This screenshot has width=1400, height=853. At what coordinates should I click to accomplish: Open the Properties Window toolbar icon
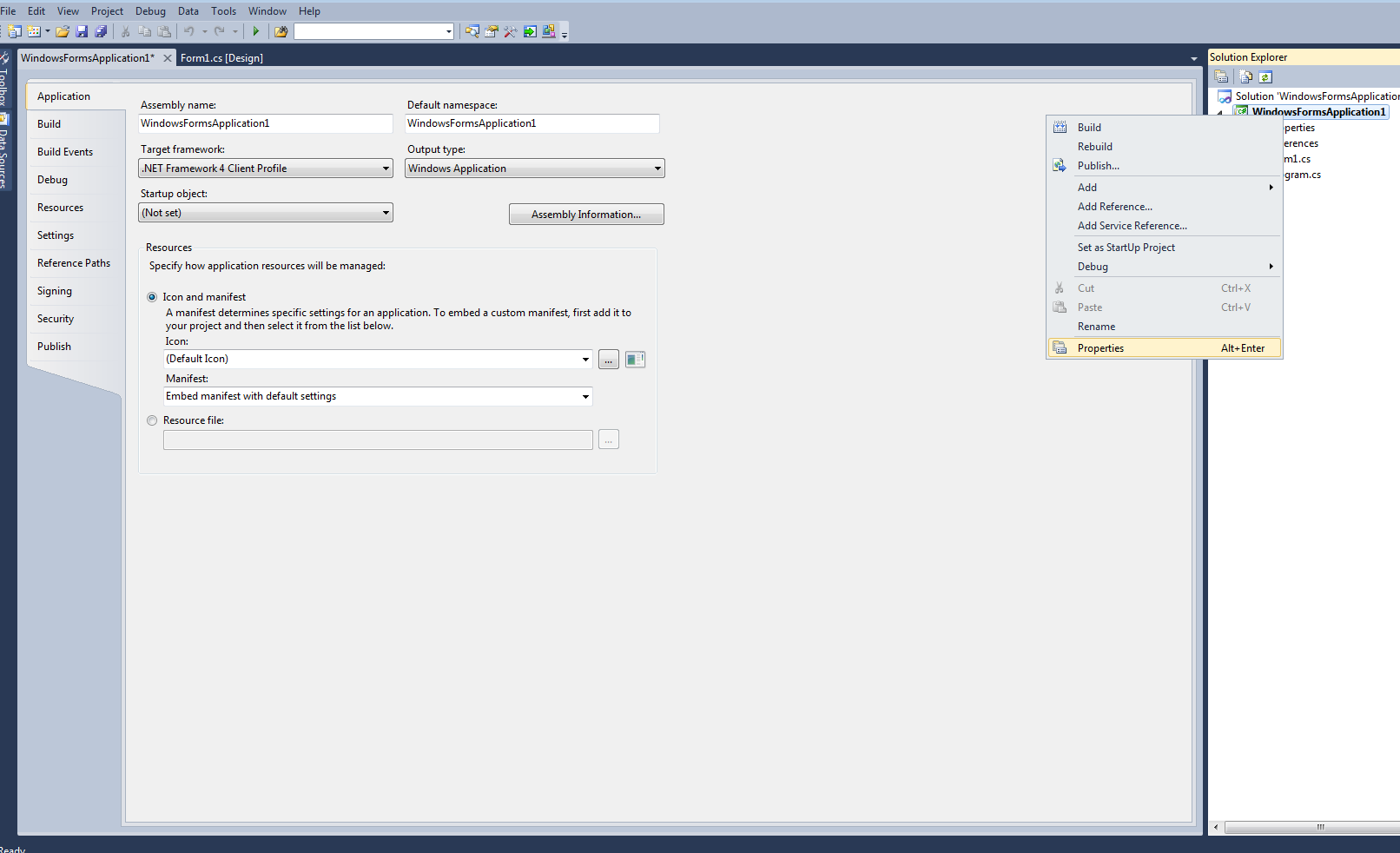click(x=492, y=31)
